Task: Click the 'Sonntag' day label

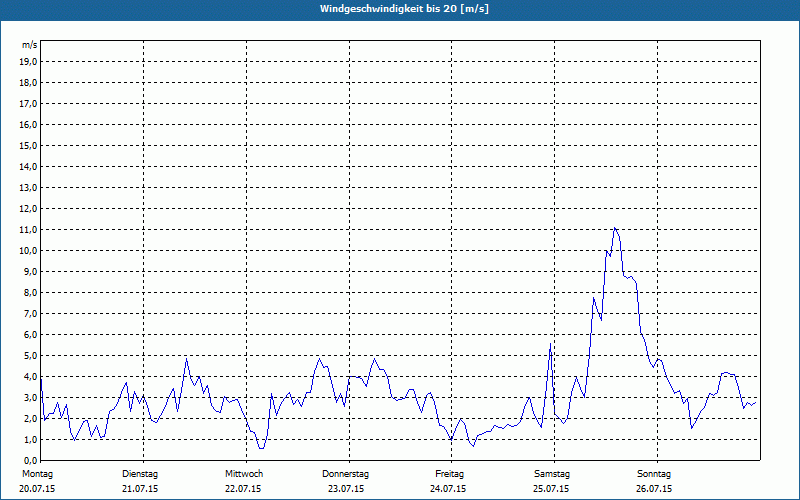Action: (x=654, y=474)
